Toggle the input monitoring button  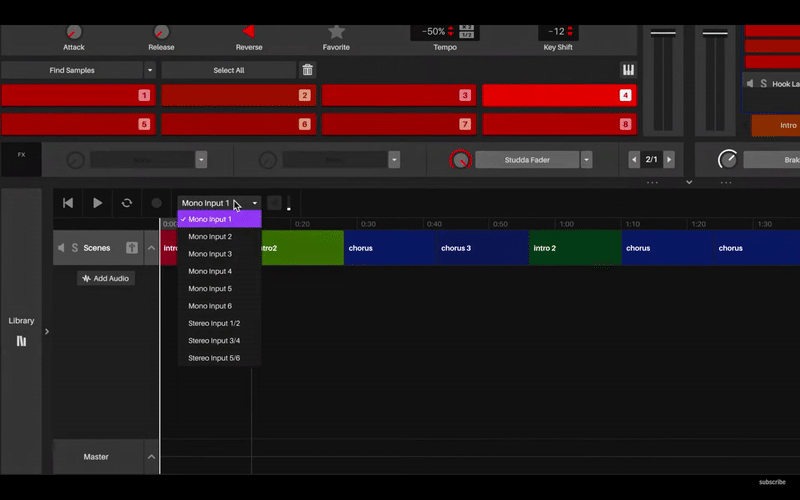tap(274, 203)
